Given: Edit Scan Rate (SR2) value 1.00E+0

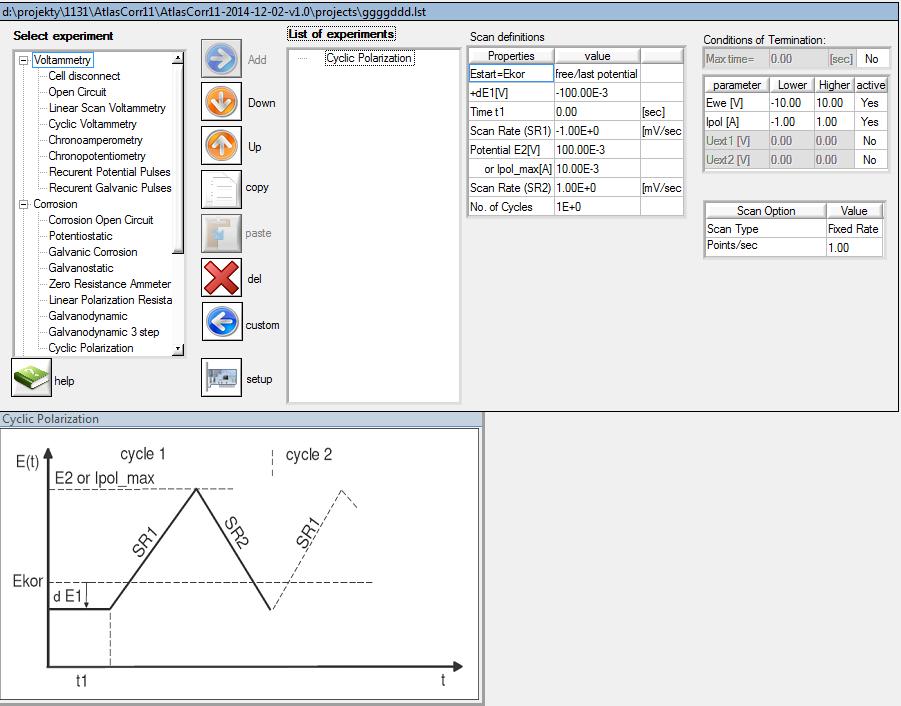Looking at the screenshot, I should click(596, 187).
